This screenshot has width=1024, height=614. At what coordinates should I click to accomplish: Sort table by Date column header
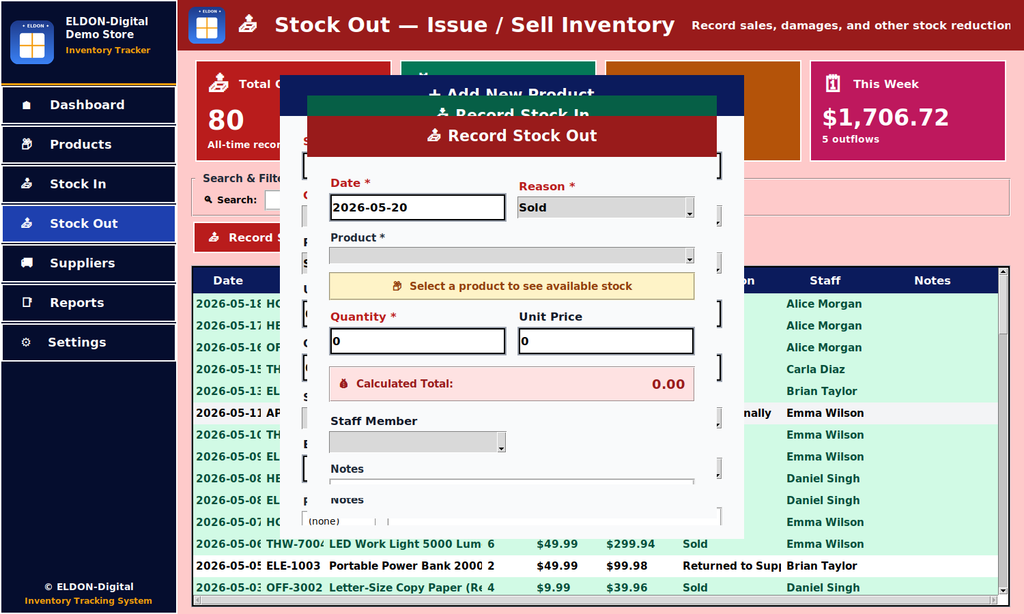228,280
